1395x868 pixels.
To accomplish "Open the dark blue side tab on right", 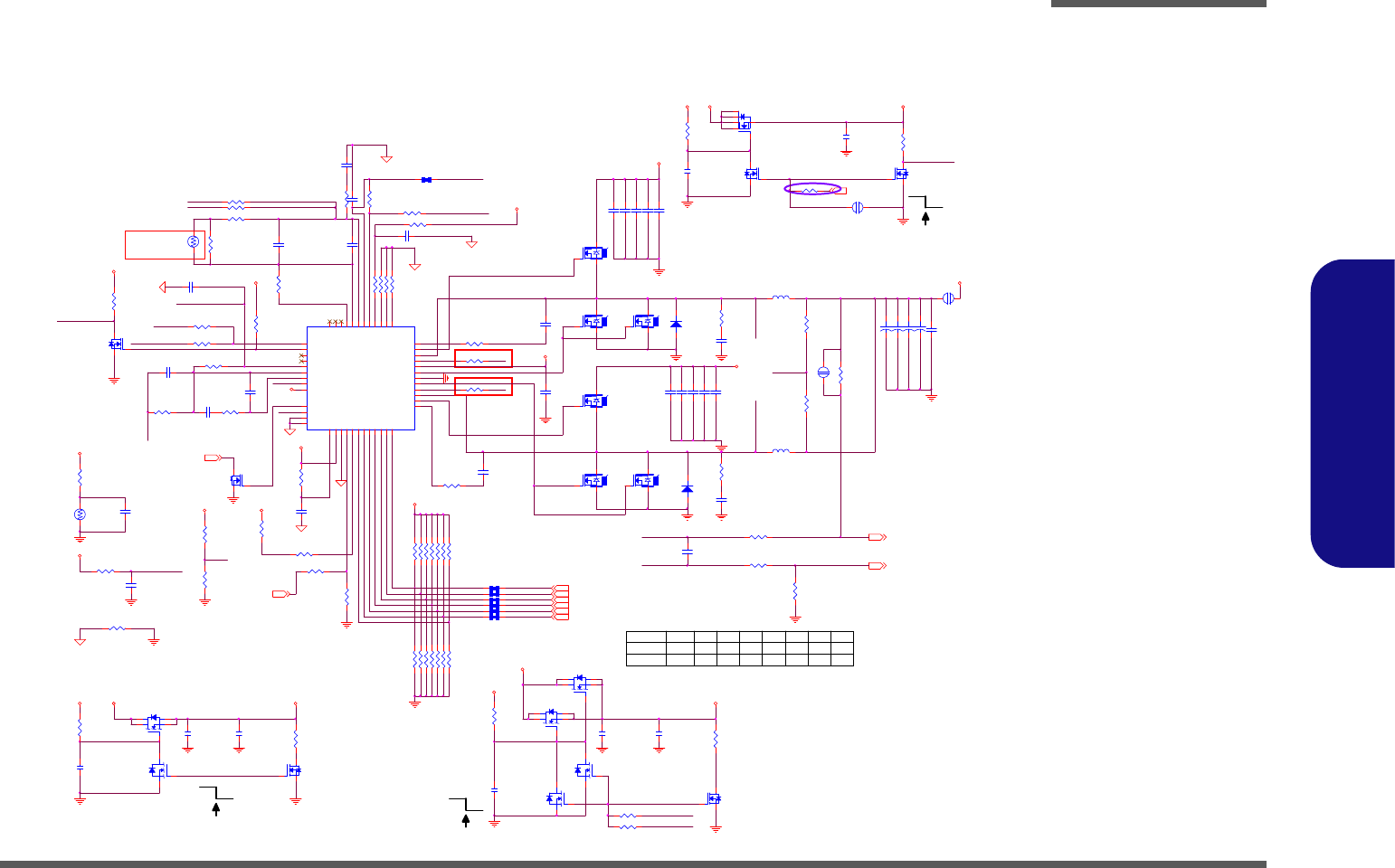I will [x=1352, y=414].
